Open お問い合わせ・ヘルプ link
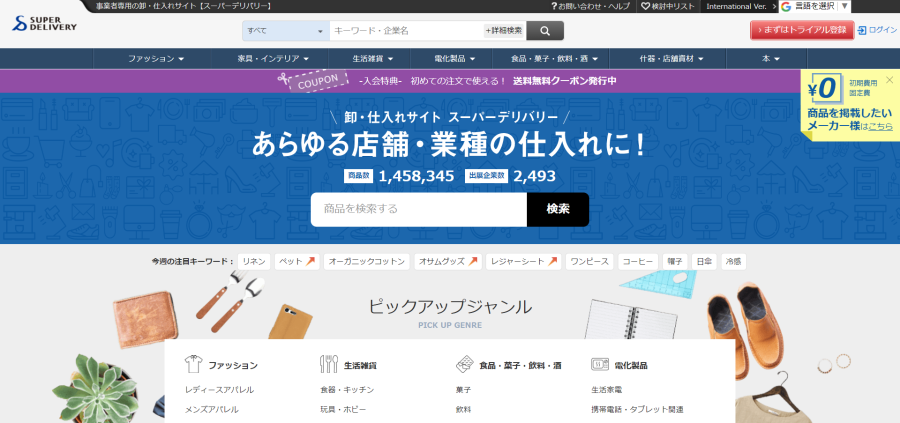900x423 pixels. 591,6
